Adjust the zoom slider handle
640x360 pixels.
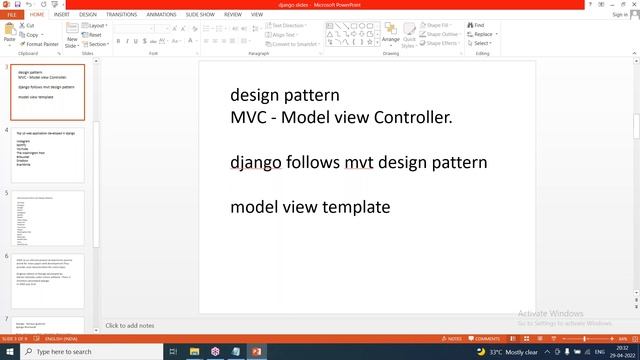pos(585,339)
